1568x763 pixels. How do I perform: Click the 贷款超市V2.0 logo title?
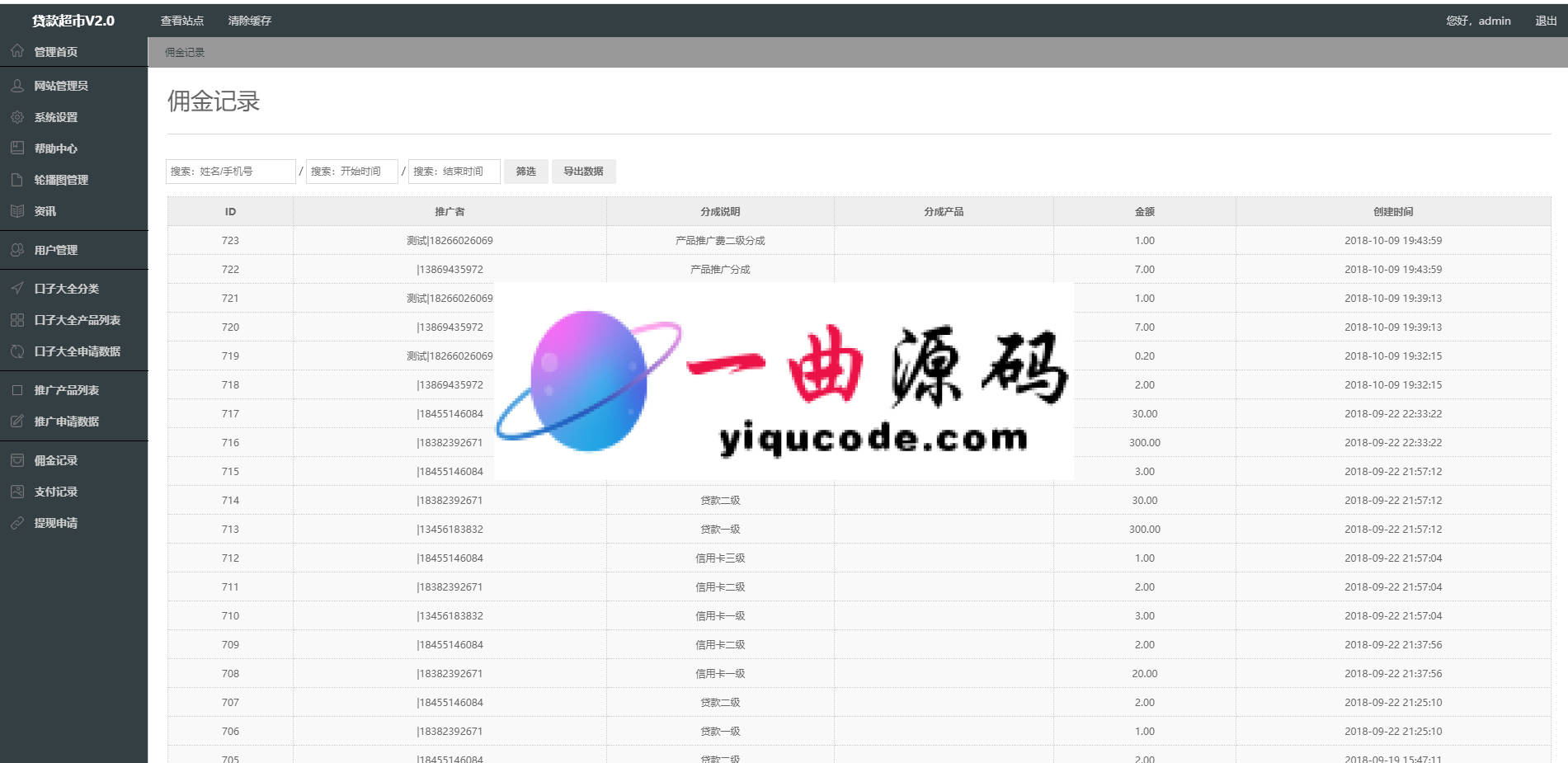point(73,21)
